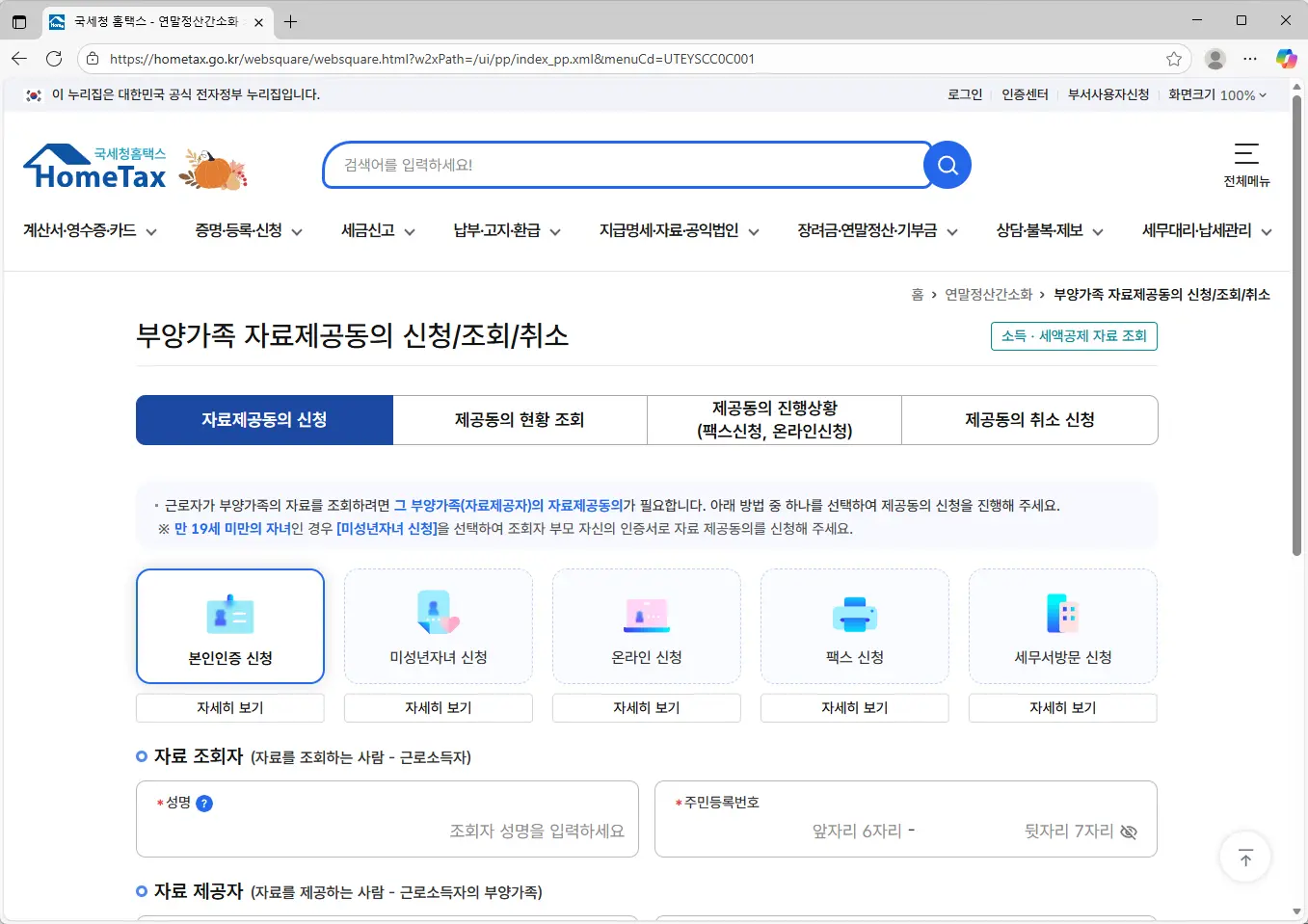Click the search magnifier icon
This screenshot has height=924, width=1308.
(946, 165)
